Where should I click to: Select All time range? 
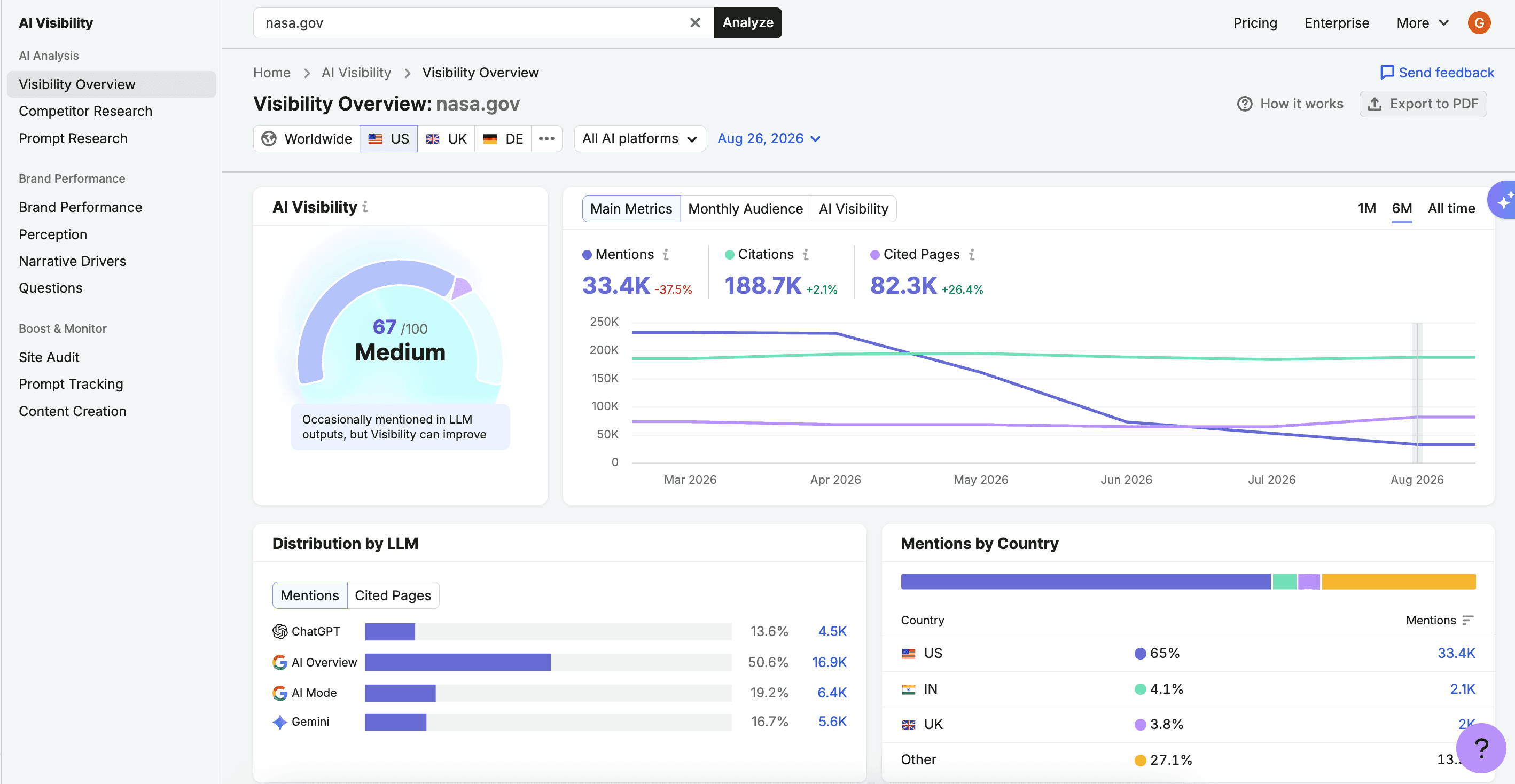1450,209
